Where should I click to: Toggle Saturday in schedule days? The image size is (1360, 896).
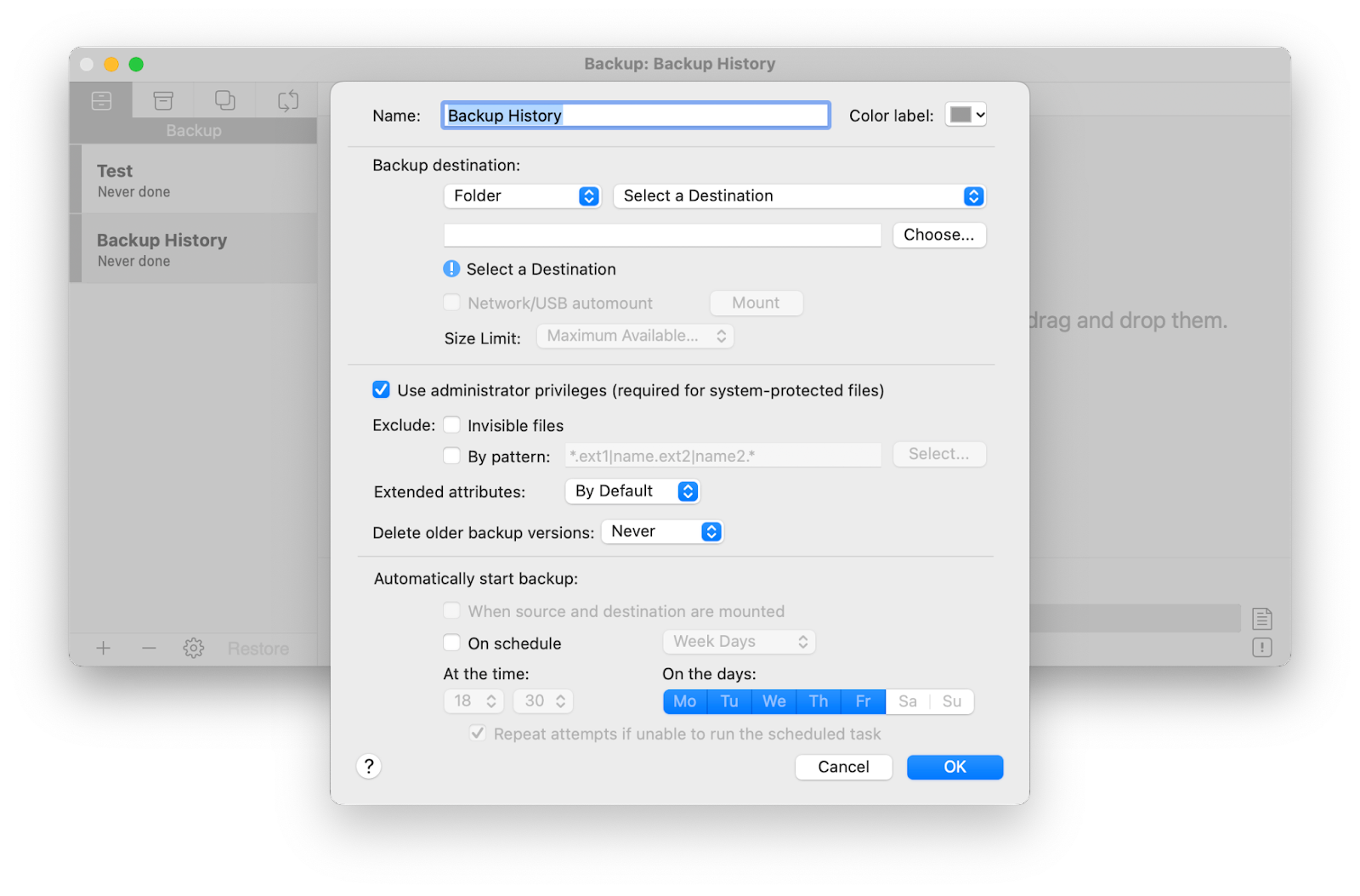pyautogui.click(x=908, y=701)
